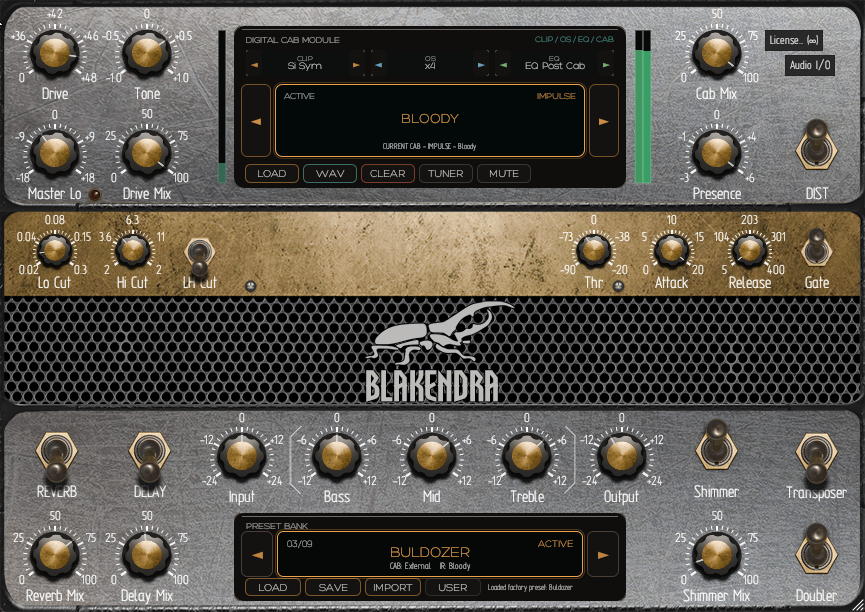Go to previous preset in bank
865x612 pixels.
point(257,555)
